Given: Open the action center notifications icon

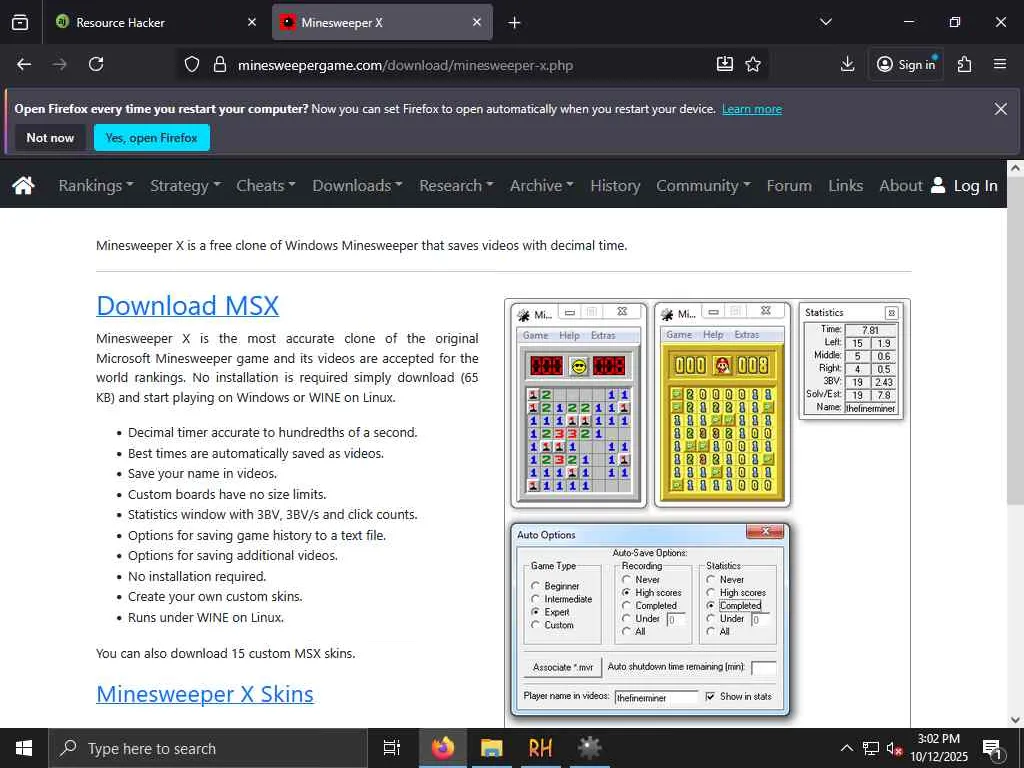Looking at the screenshot, I should point(992,749).
